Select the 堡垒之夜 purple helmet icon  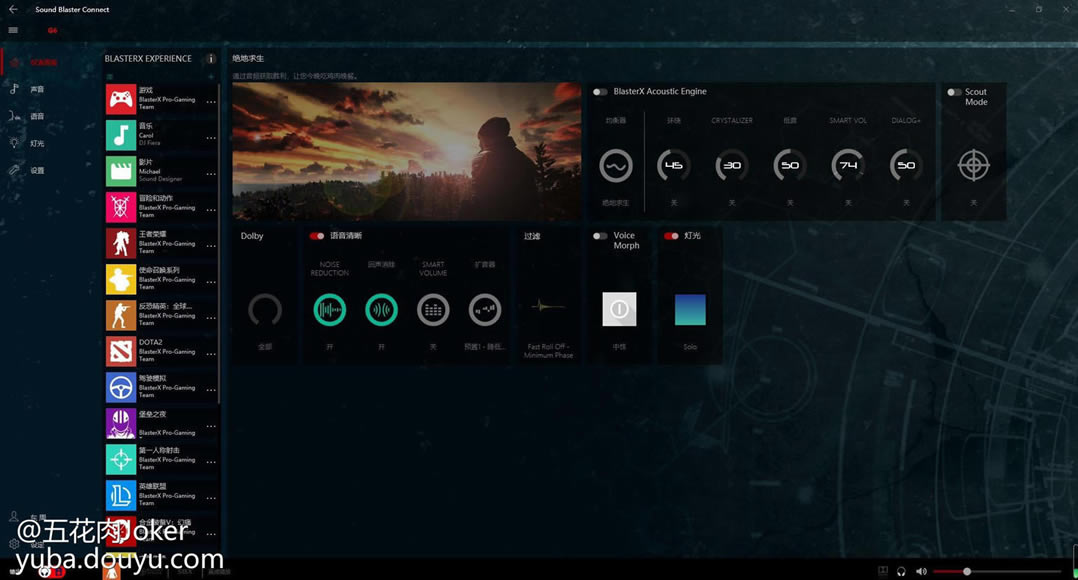point(120,423)
